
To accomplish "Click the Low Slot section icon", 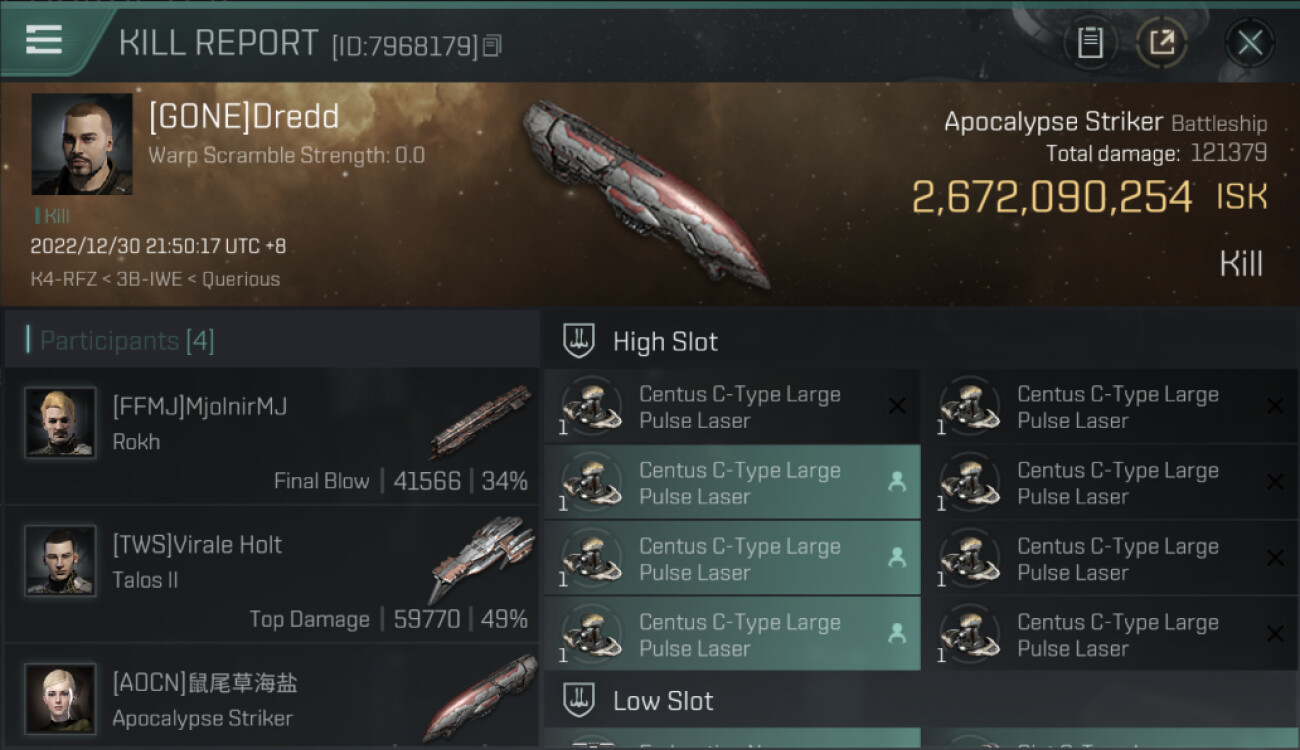I will pos(579,700).
